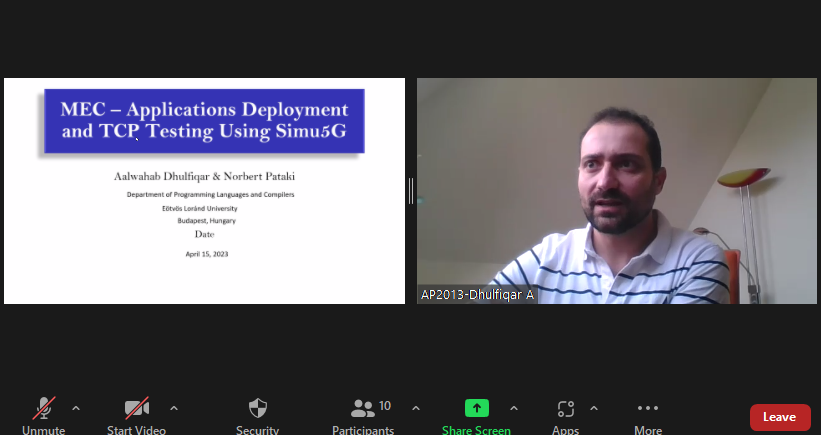This screenshot has height=435, width=821.
Task: Click the 'AP2013-Dhulfiqar A' name label
Action: [477, 295]
